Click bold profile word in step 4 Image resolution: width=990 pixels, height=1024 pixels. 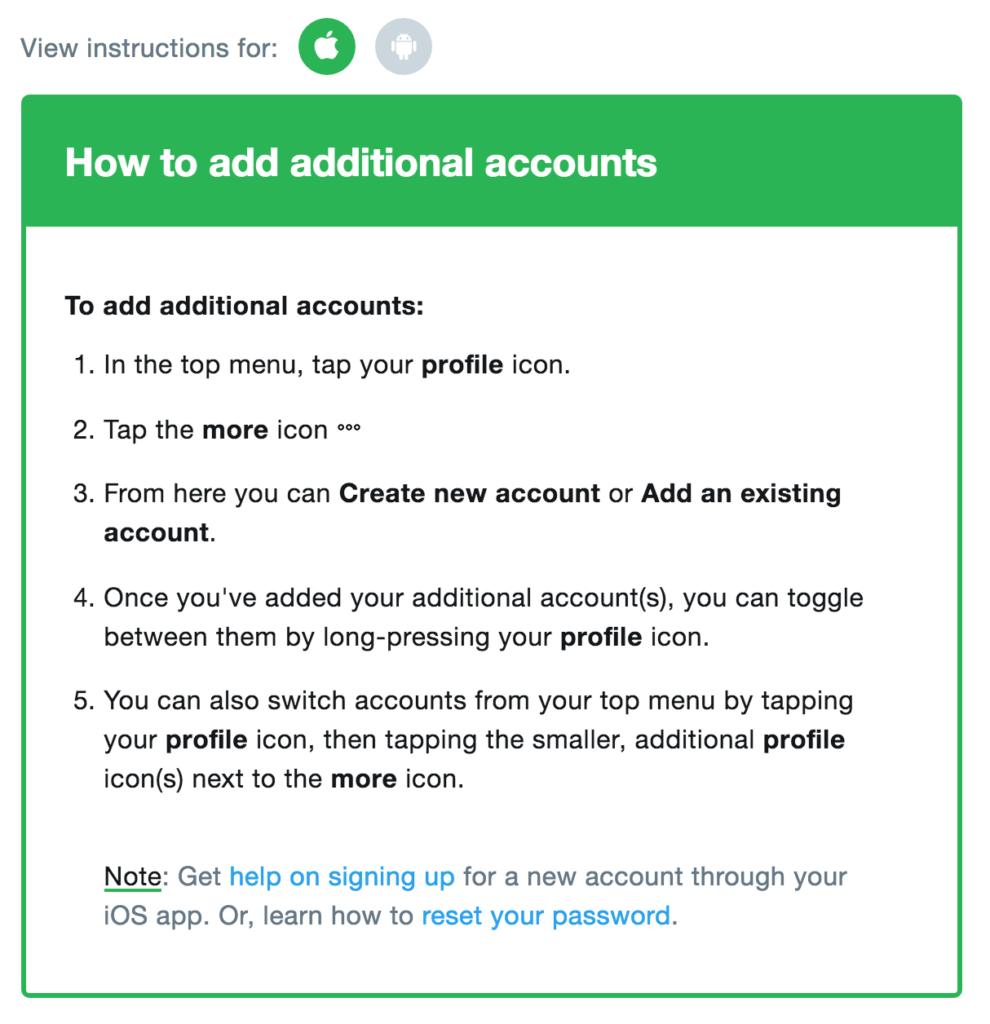pyautogui.click(x=601, y=637)
